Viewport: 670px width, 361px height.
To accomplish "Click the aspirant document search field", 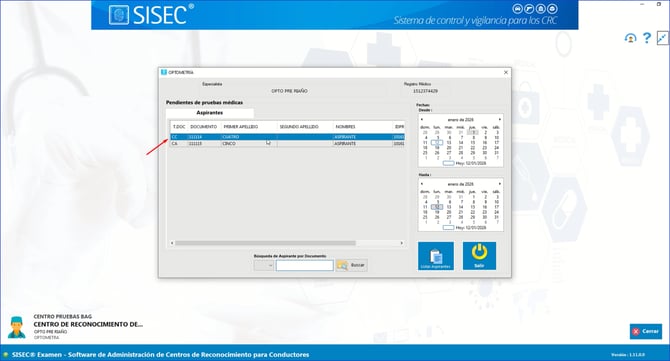I will tap(304, 265).
